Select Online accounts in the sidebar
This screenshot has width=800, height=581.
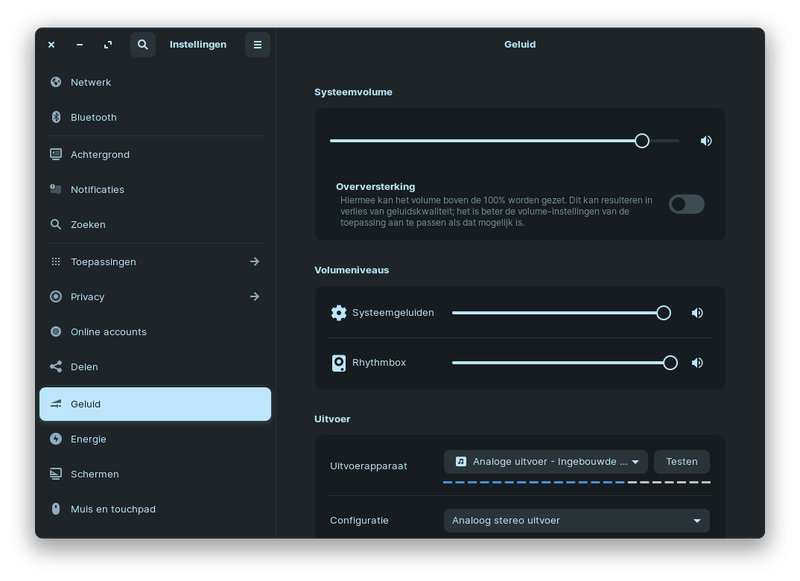(x=155, y=332)
